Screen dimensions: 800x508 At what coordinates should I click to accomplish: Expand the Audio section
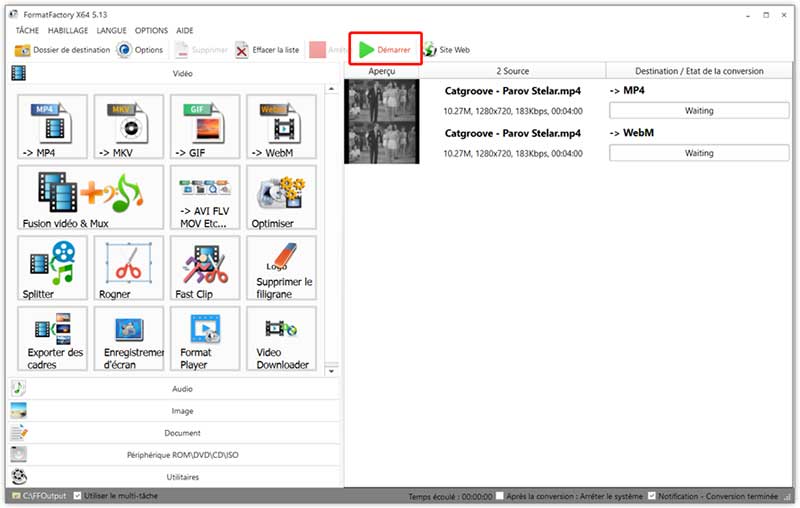click(174, 389)
